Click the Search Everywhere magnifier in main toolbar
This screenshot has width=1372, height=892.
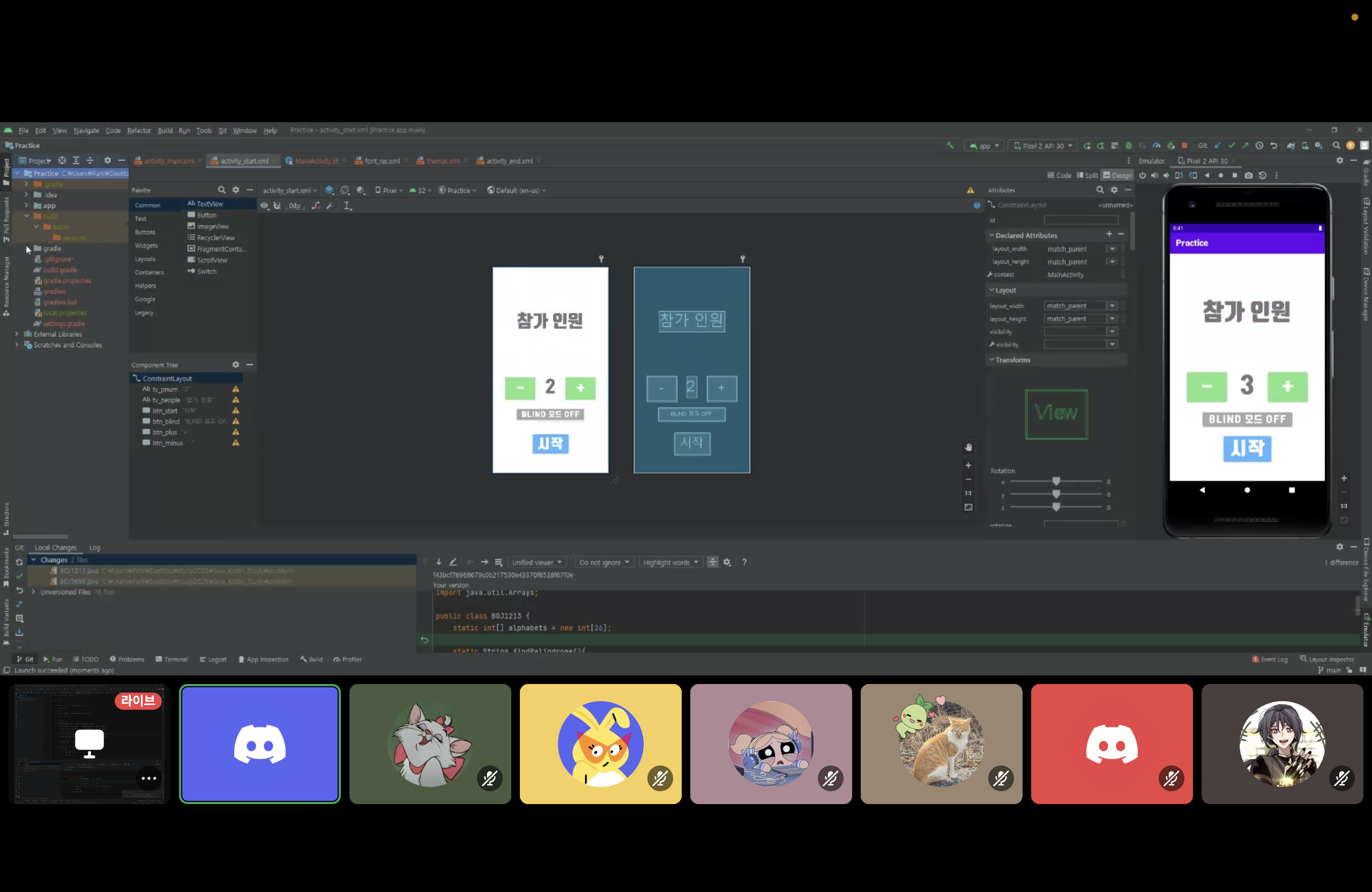coord(1336,145)
